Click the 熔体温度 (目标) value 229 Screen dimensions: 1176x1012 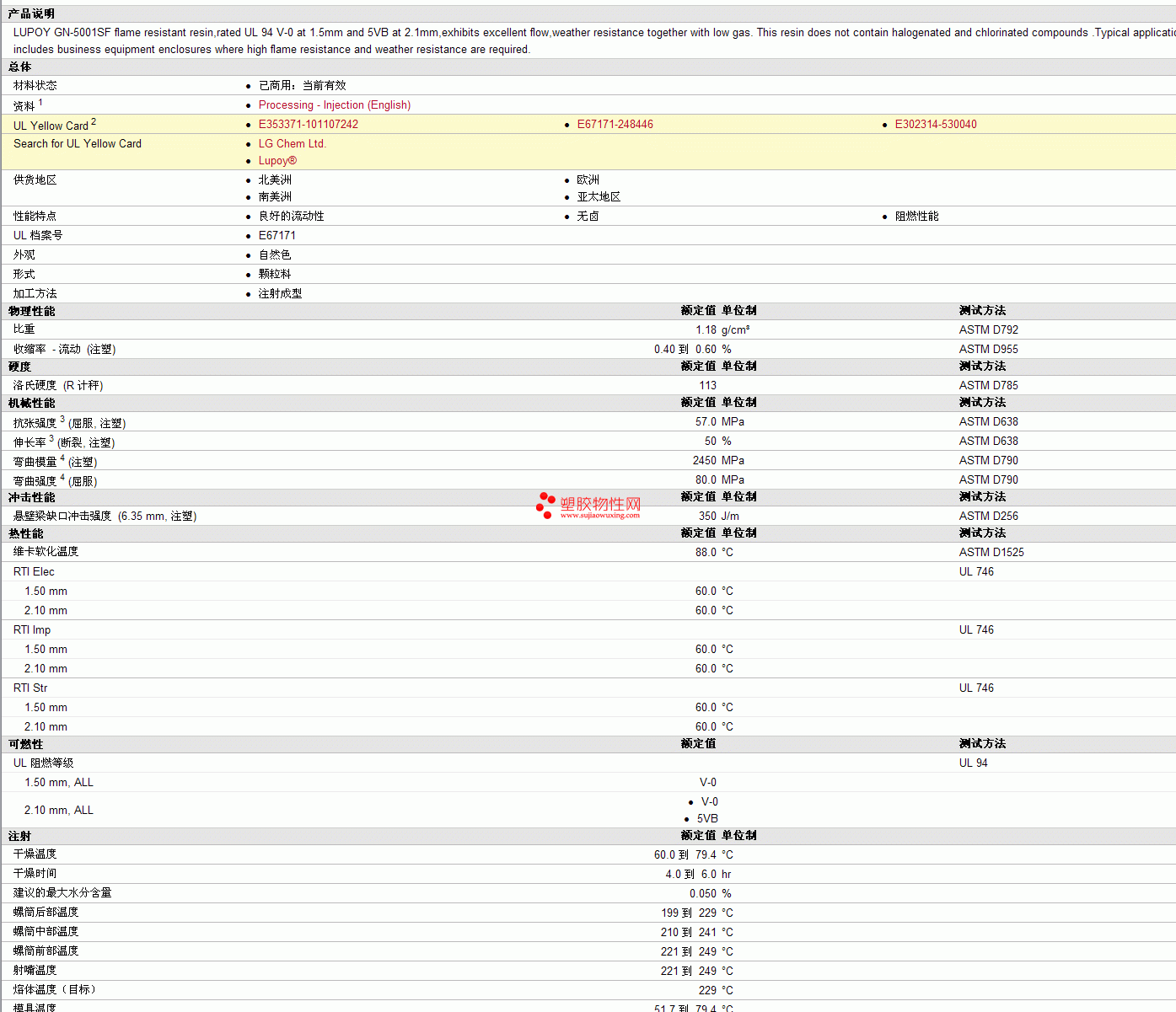(x=707, y=991)
